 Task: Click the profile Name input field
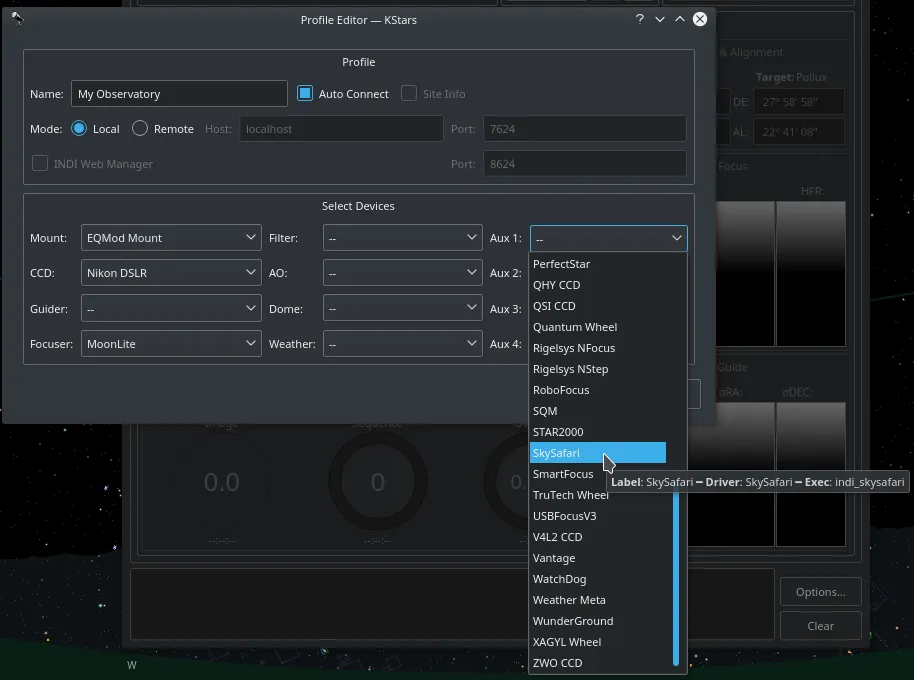[179, 93]
